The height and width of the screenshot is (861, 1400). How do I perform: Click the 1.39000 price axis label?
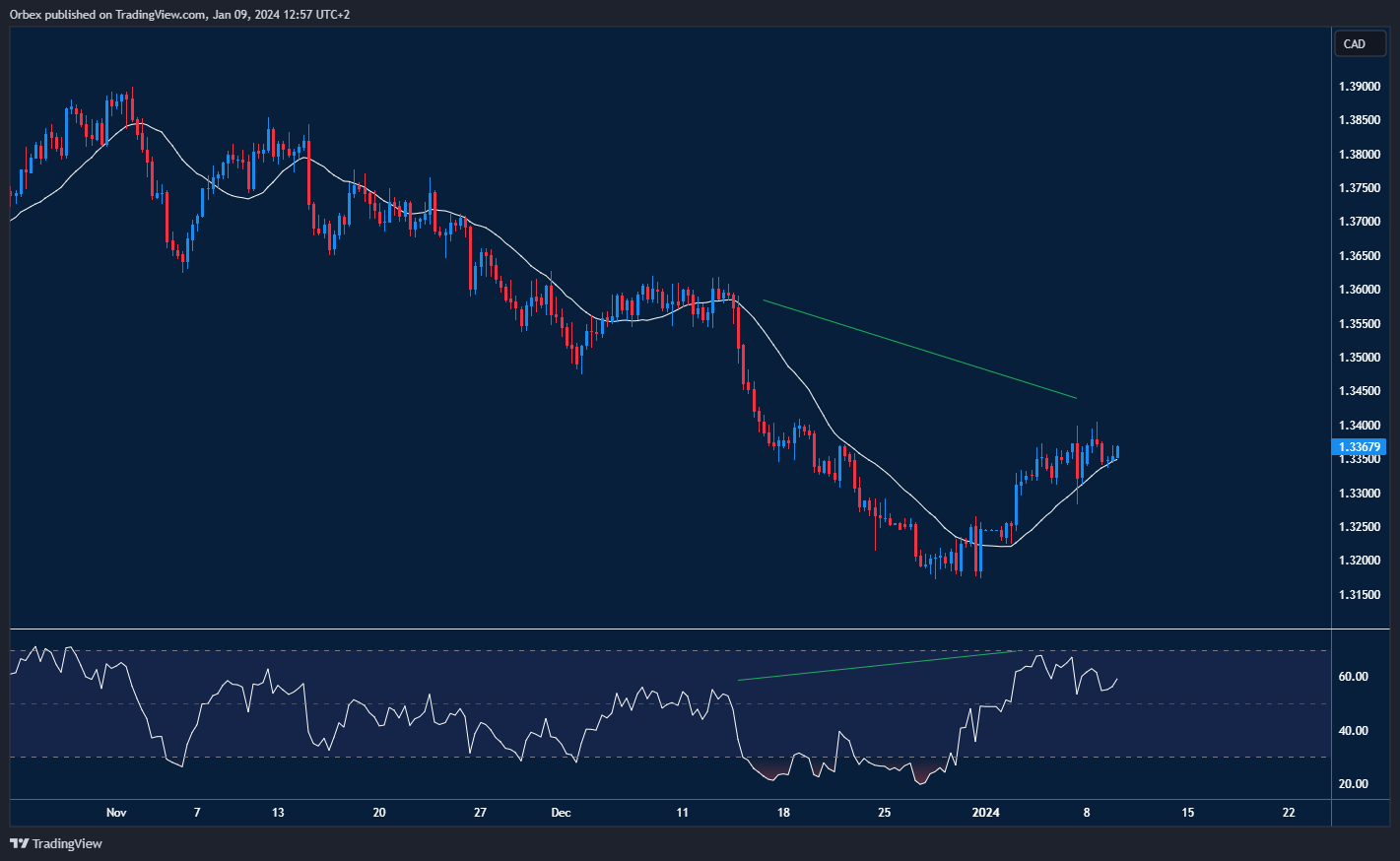[1362, 86]
